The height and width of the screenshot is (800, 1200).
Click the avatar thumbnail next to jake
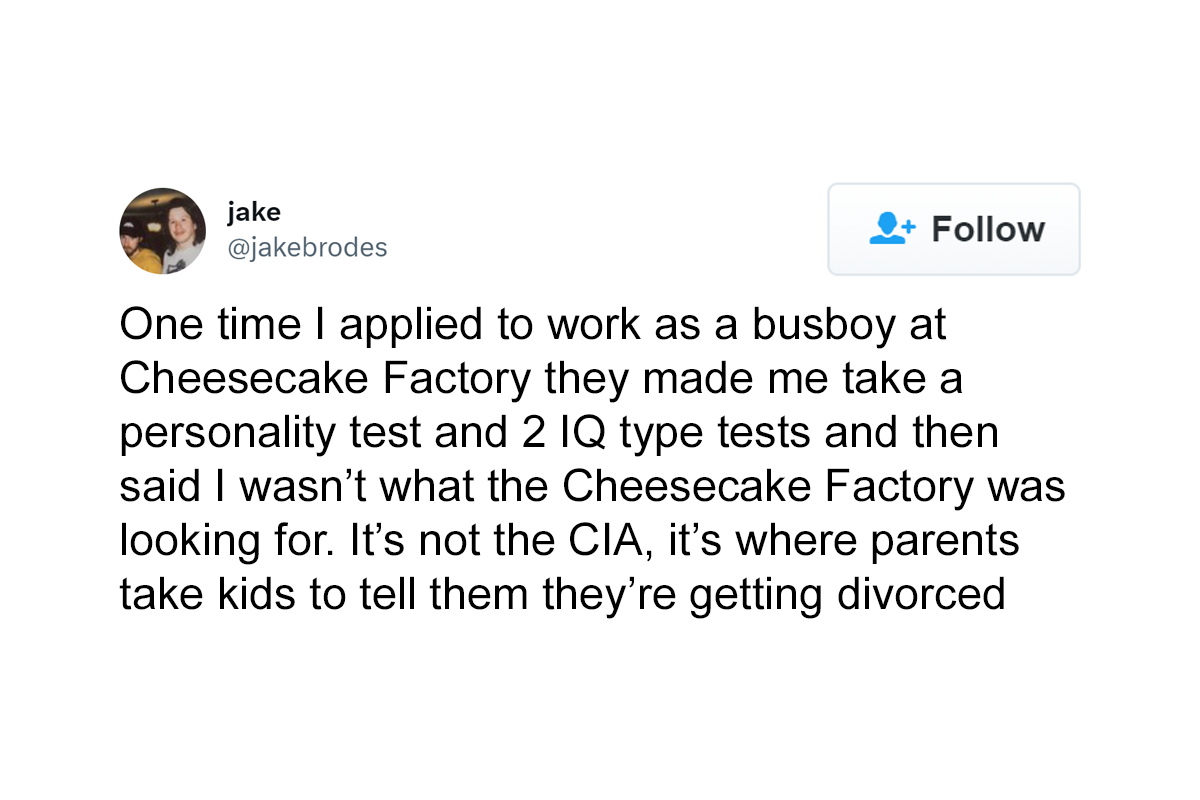point(162,231)
